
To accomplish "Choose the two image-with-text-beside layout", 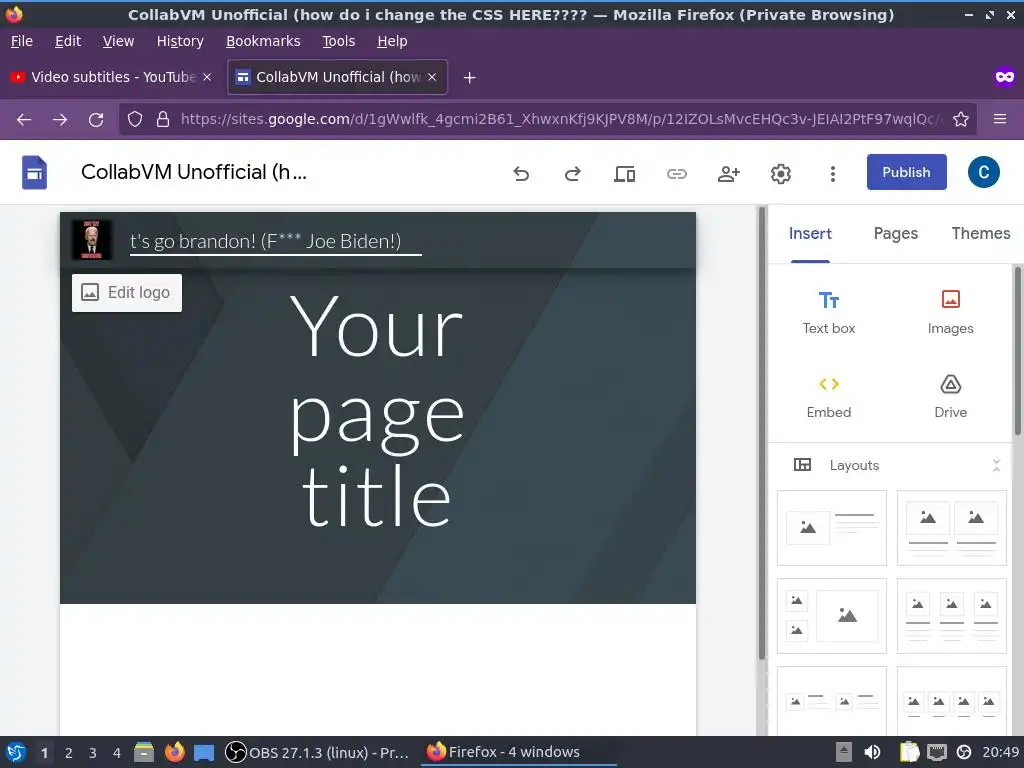I will [831, 701].
